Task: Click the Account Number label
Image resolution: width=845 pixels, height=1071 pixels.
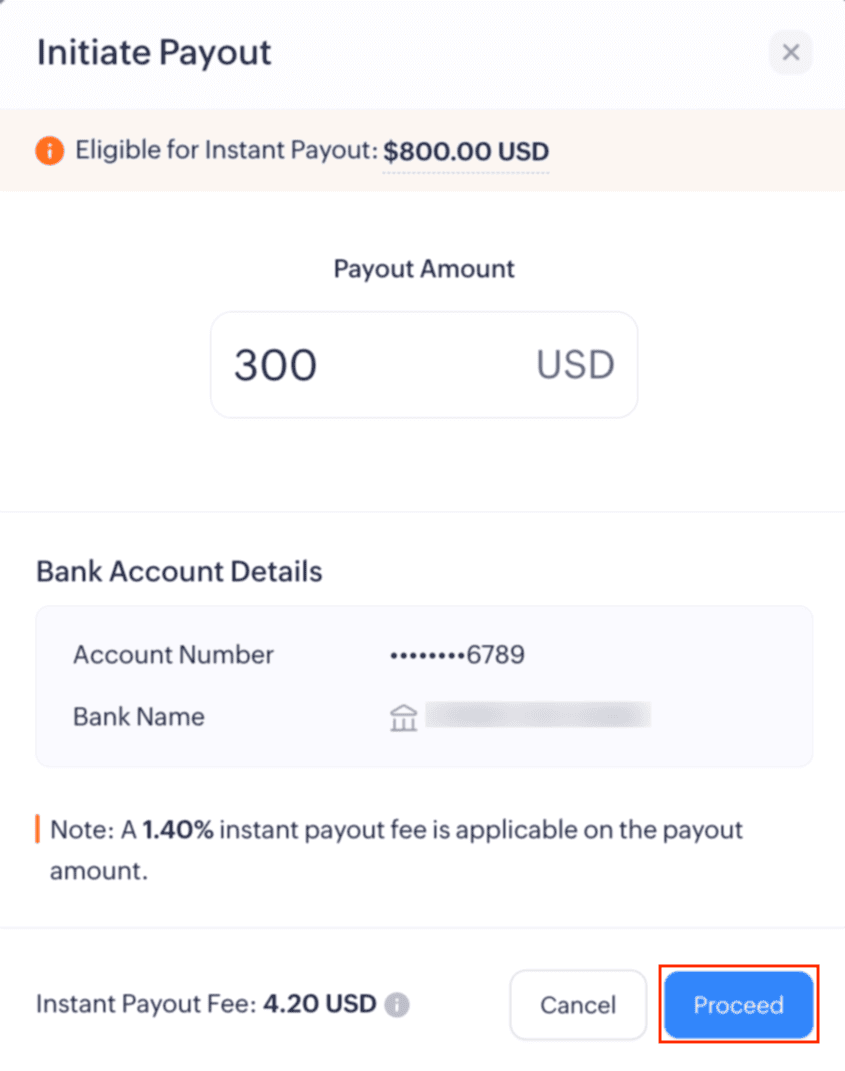Action: 173,655
